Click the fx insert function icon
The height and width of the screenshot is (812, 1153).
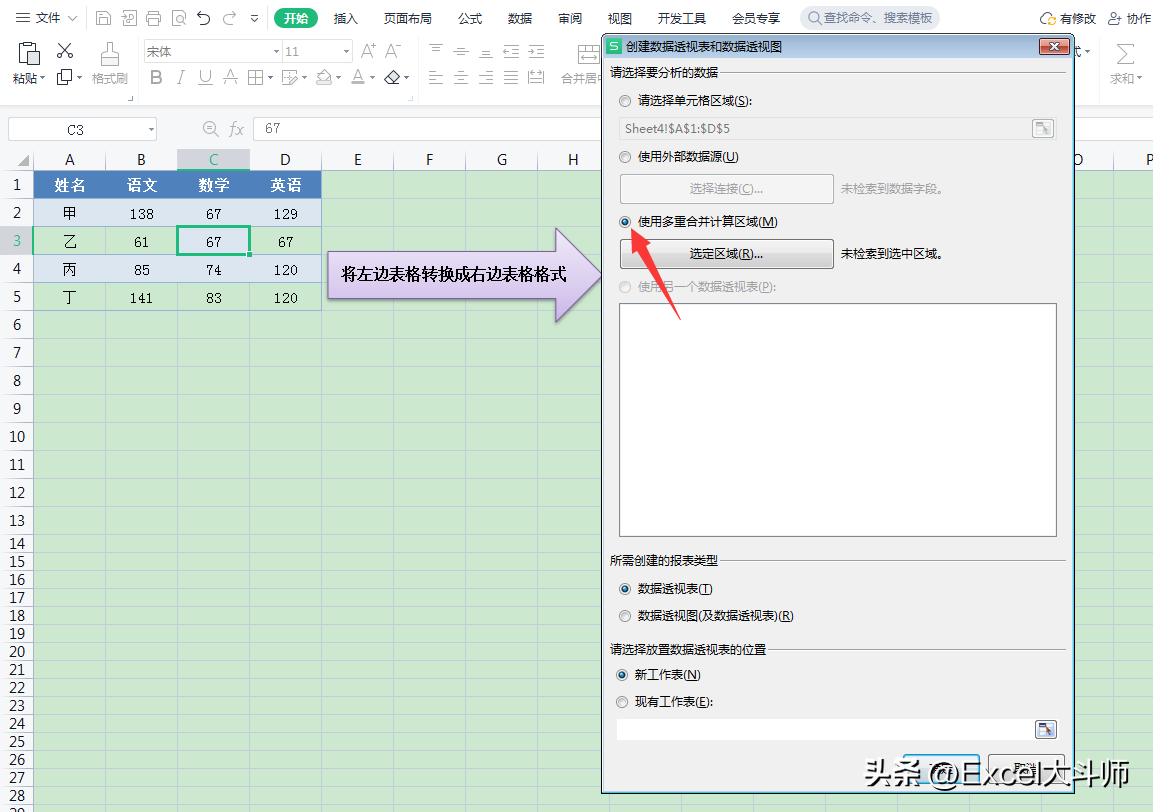pos(236,129)
